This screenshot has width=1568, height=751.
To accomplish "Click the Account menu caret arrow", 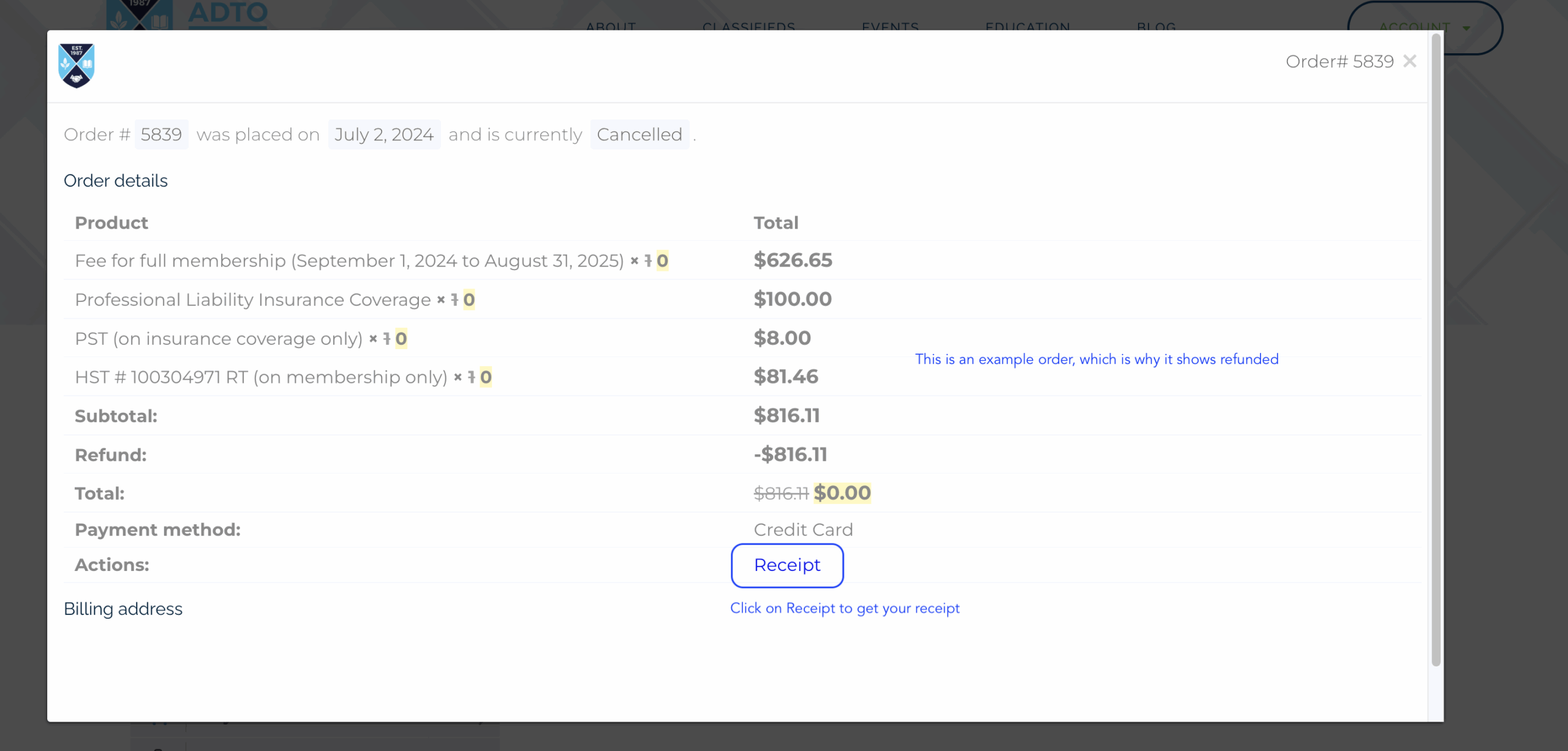I will [1466, 28].
